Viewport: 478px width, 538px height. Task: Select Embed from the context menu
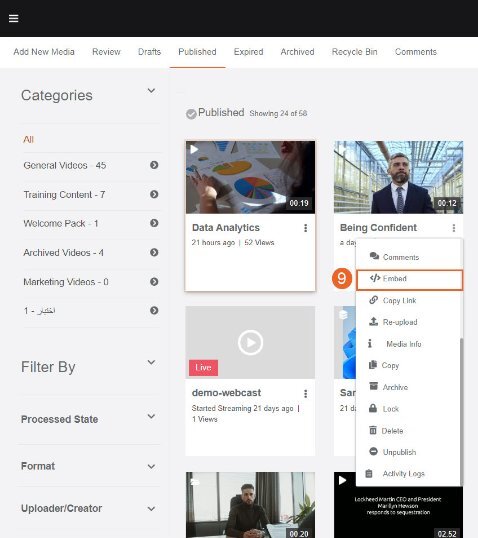click(x=410, y=280)
